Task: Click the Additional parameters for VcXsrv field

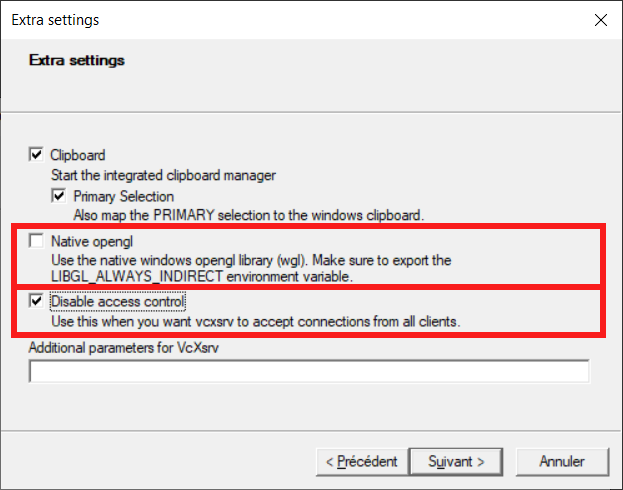Action: [x=309, y=372]
